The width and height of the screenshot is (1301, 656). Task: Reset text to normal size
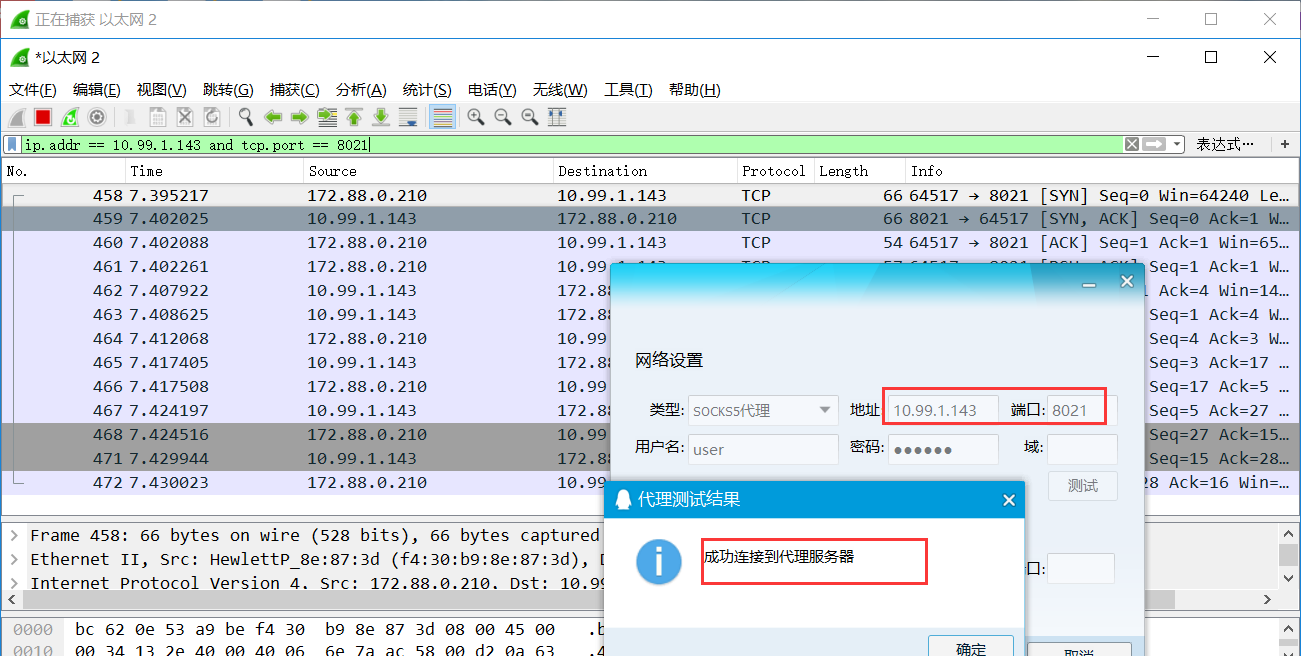530,117
